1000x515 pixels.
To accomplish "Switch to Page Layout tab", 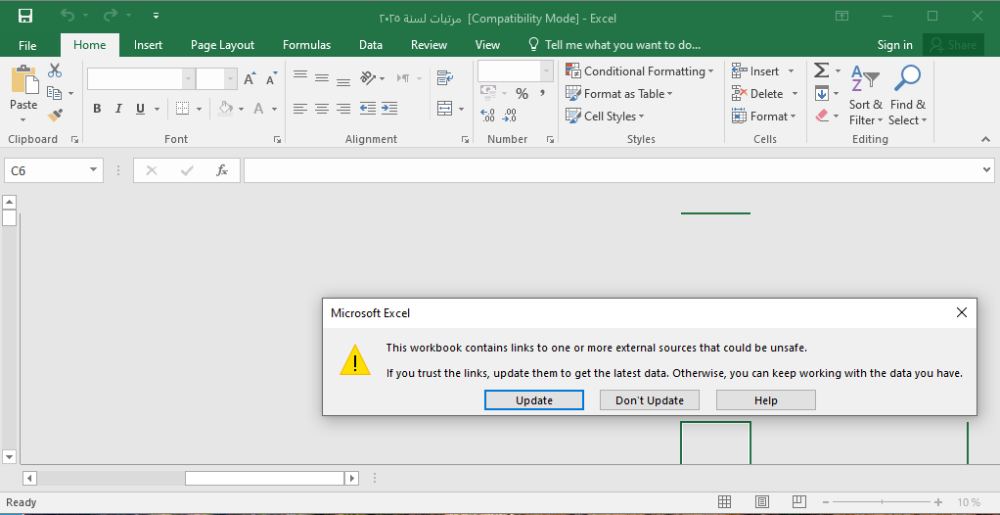I will 223,45.
